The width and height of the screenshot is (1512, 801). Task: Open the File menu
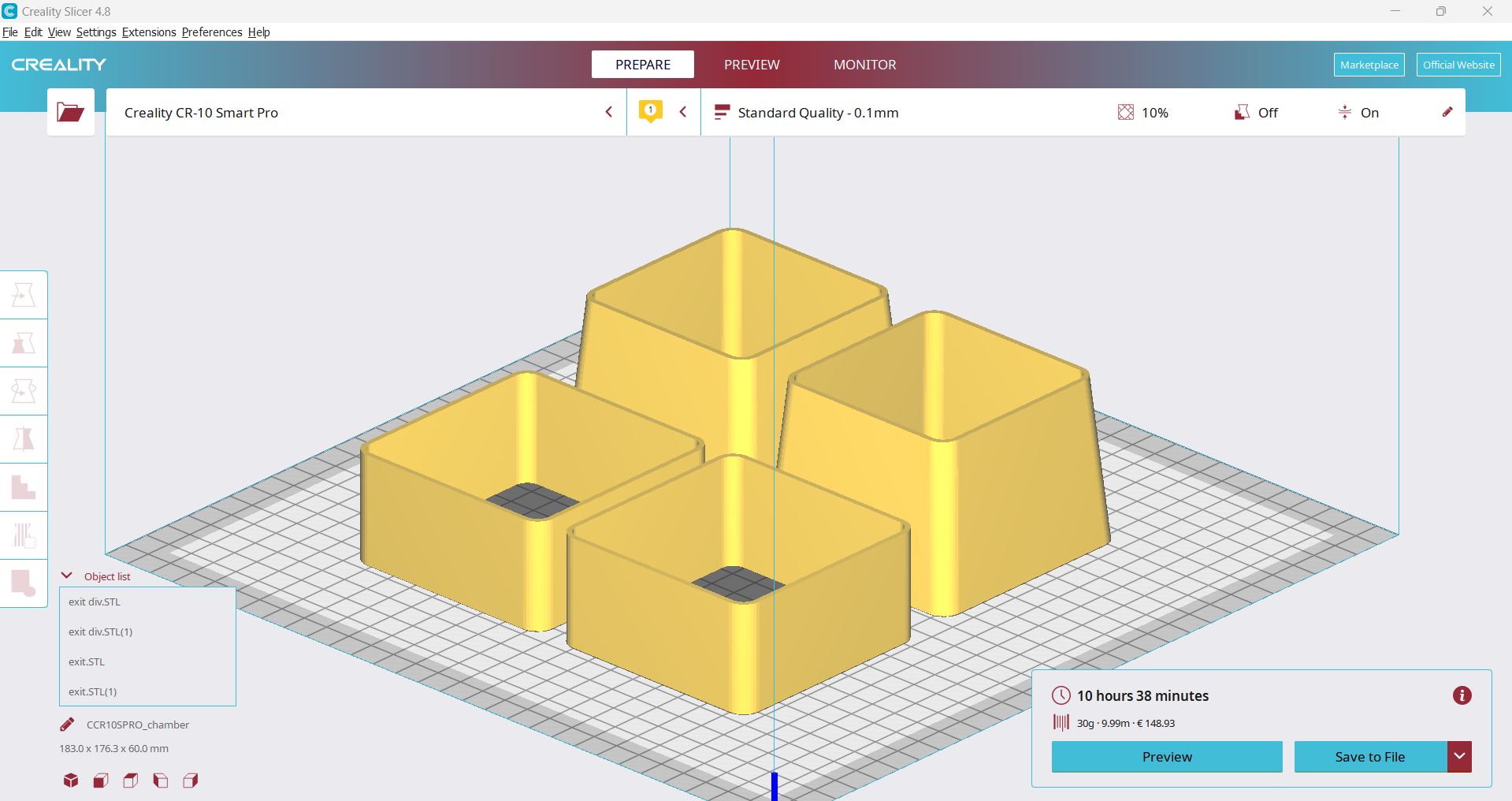[10, 32]
